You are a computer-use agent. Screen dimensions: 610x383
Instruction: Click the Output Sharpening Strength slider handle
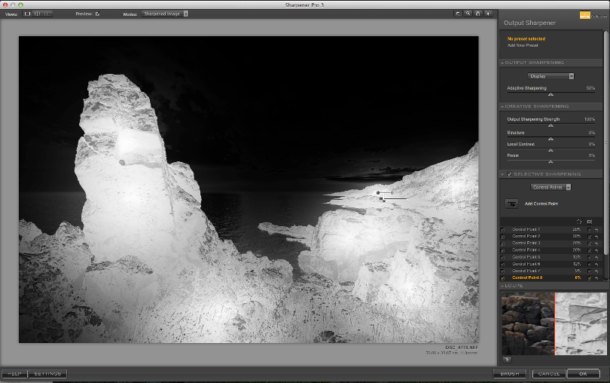point(550,126)
